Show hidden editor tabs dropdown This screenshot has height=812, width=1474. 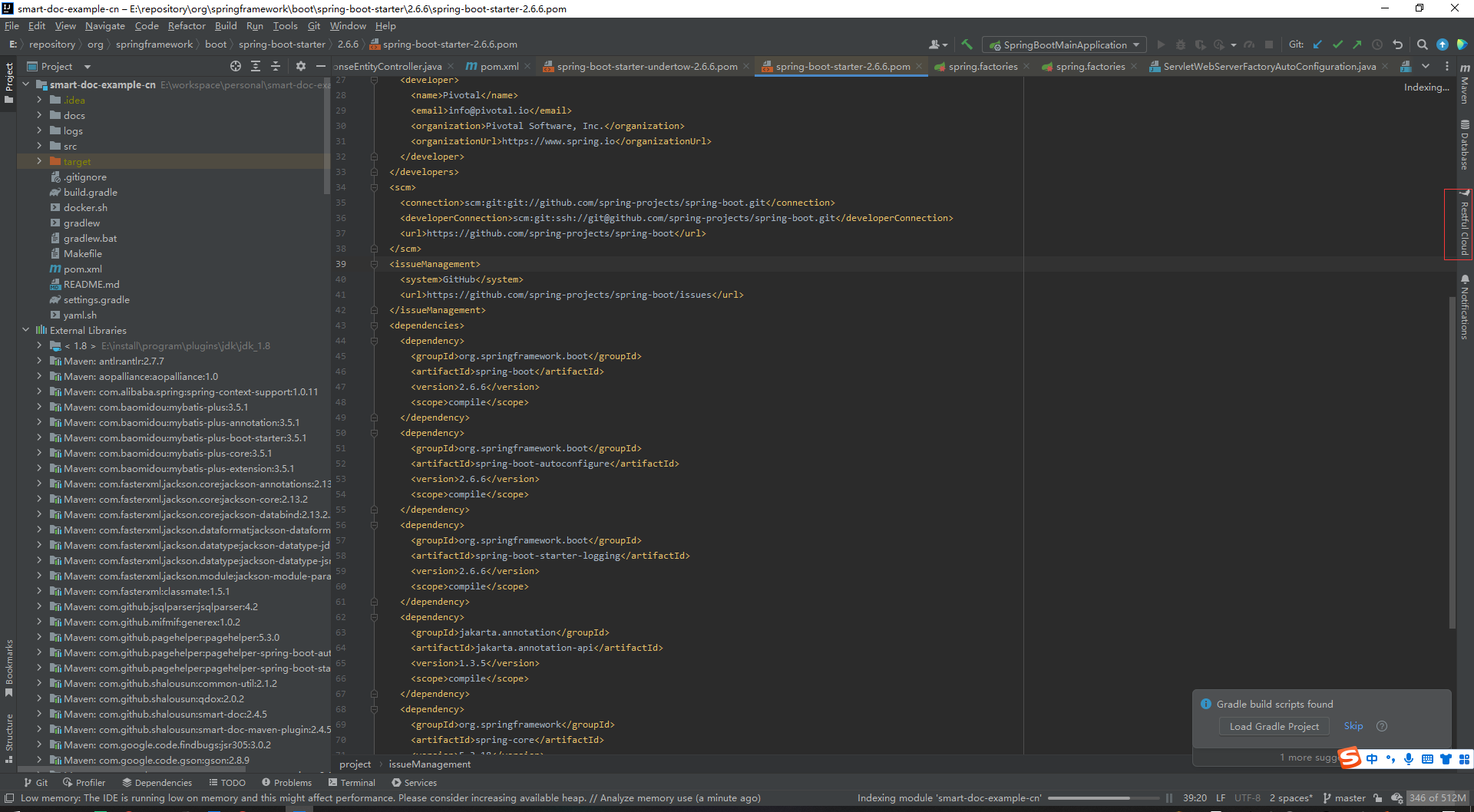(1426, 67)
